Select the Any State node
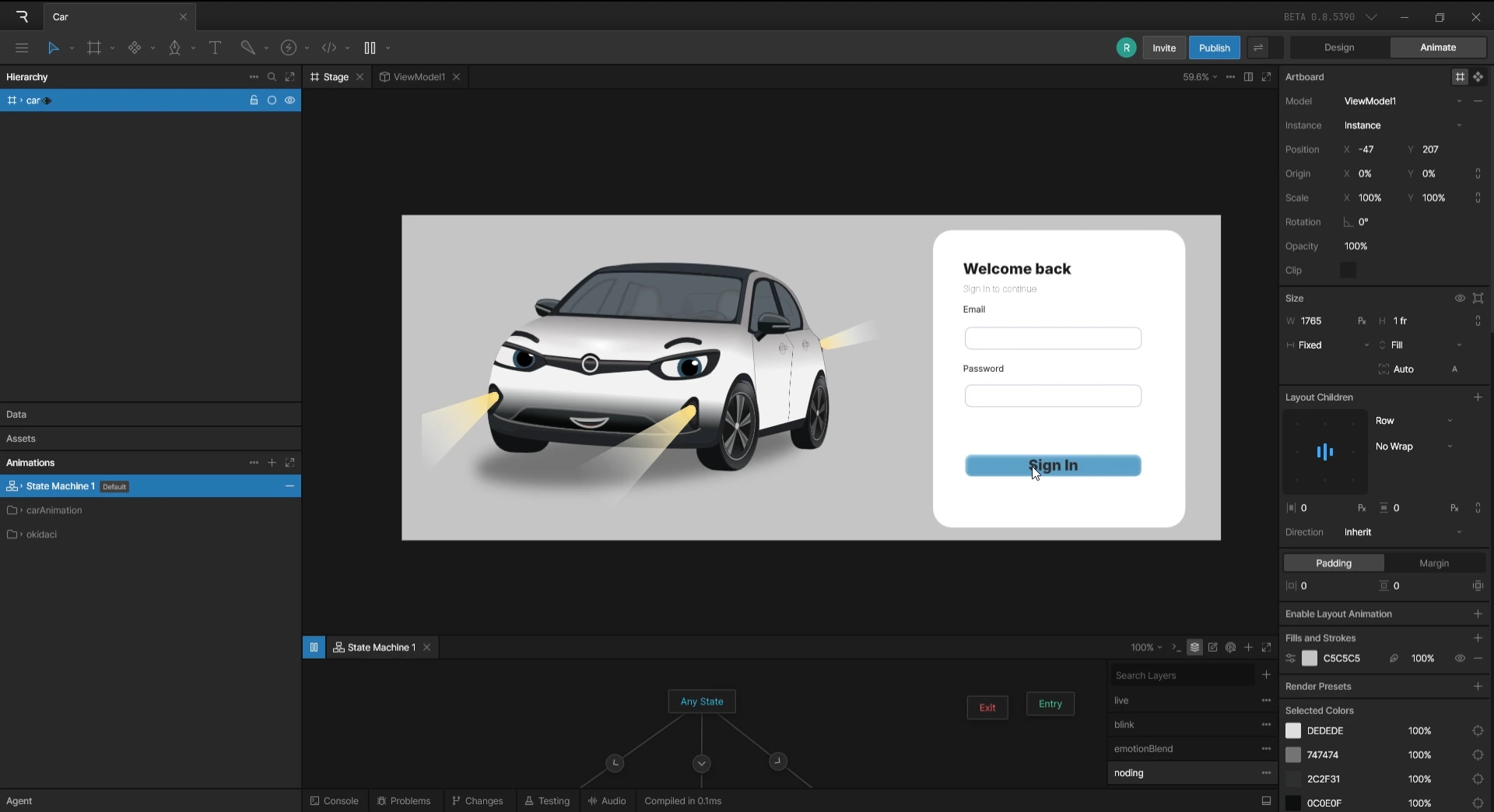The image size is (1494, 812). [702, 702]
